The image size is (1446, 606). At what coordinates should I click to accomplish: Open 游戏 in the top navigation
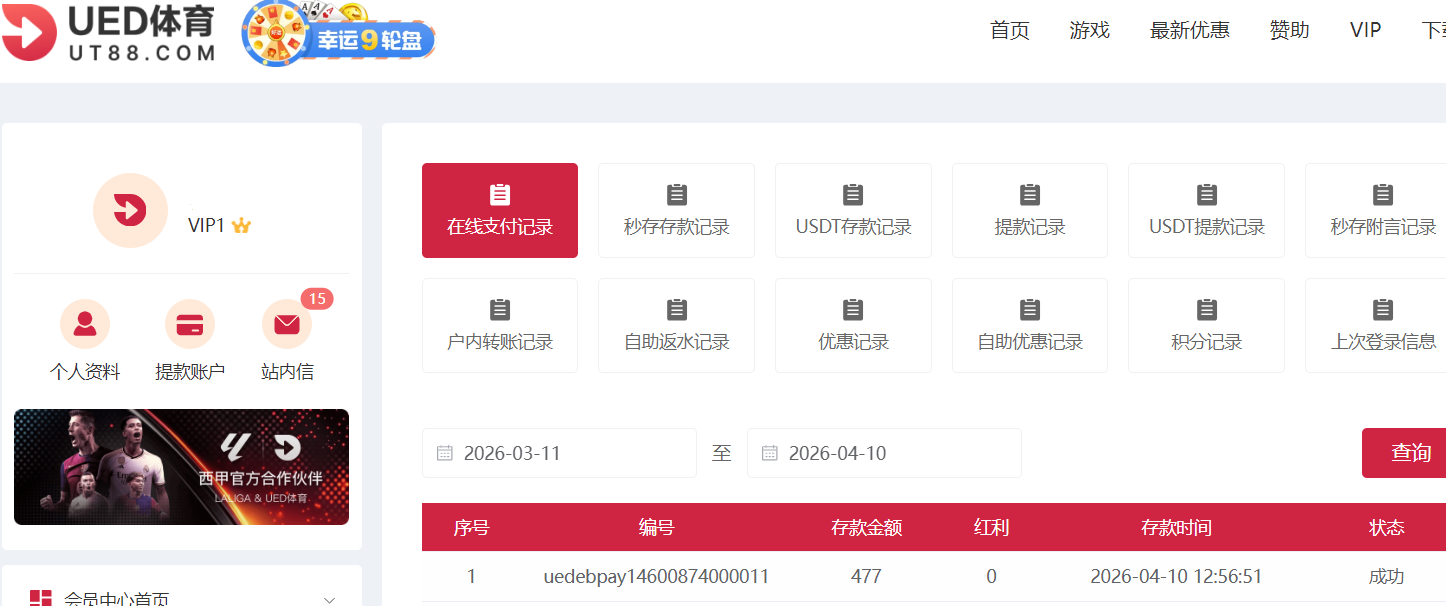pyautogui.click(x=1089, y=30)
